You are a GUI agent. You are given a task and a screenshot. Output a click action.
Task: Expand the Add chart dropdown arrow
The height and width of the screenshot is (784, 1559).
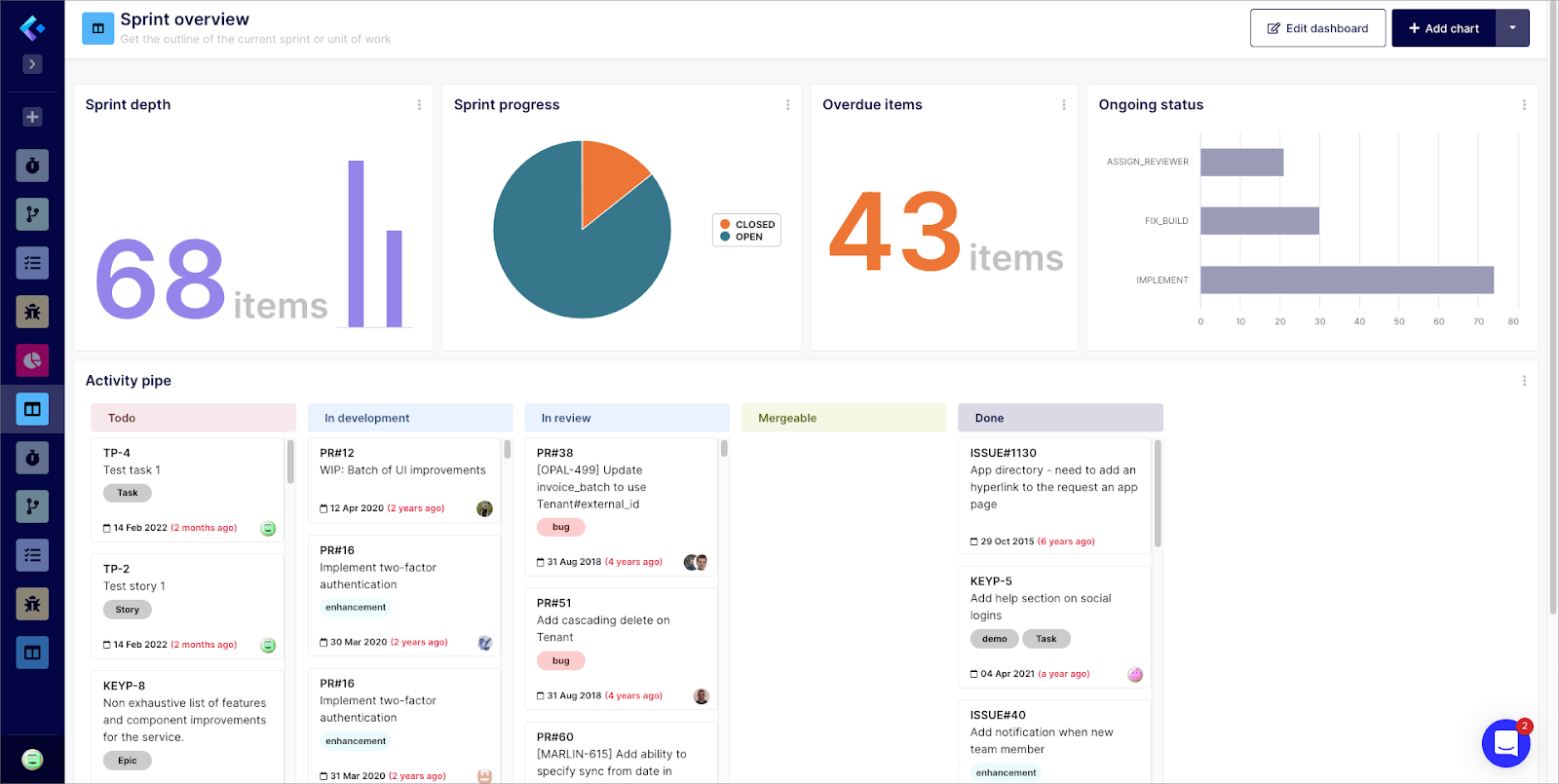[x=1512, y=28]
